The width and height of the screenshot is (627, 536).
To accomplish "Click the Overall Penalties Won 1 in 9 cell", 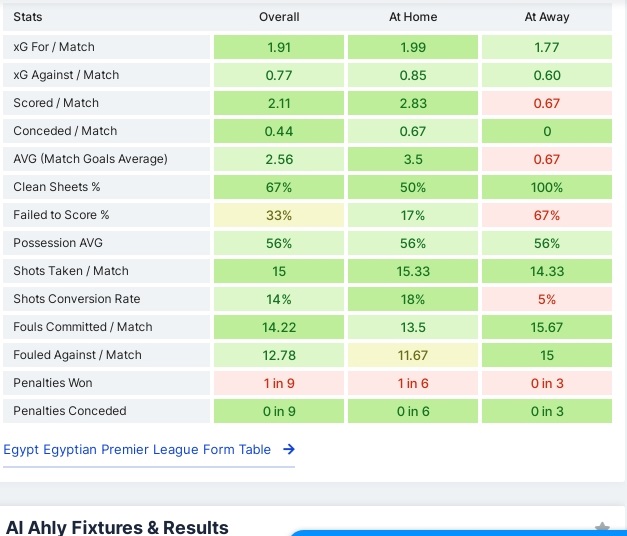I will click(279, 383).
